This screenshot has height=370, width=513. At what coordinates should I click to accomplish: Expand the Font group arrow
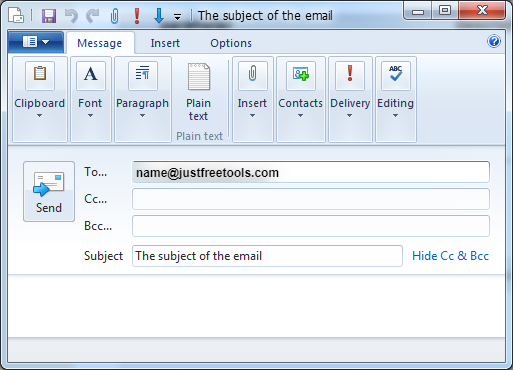(x=90, y=116)
